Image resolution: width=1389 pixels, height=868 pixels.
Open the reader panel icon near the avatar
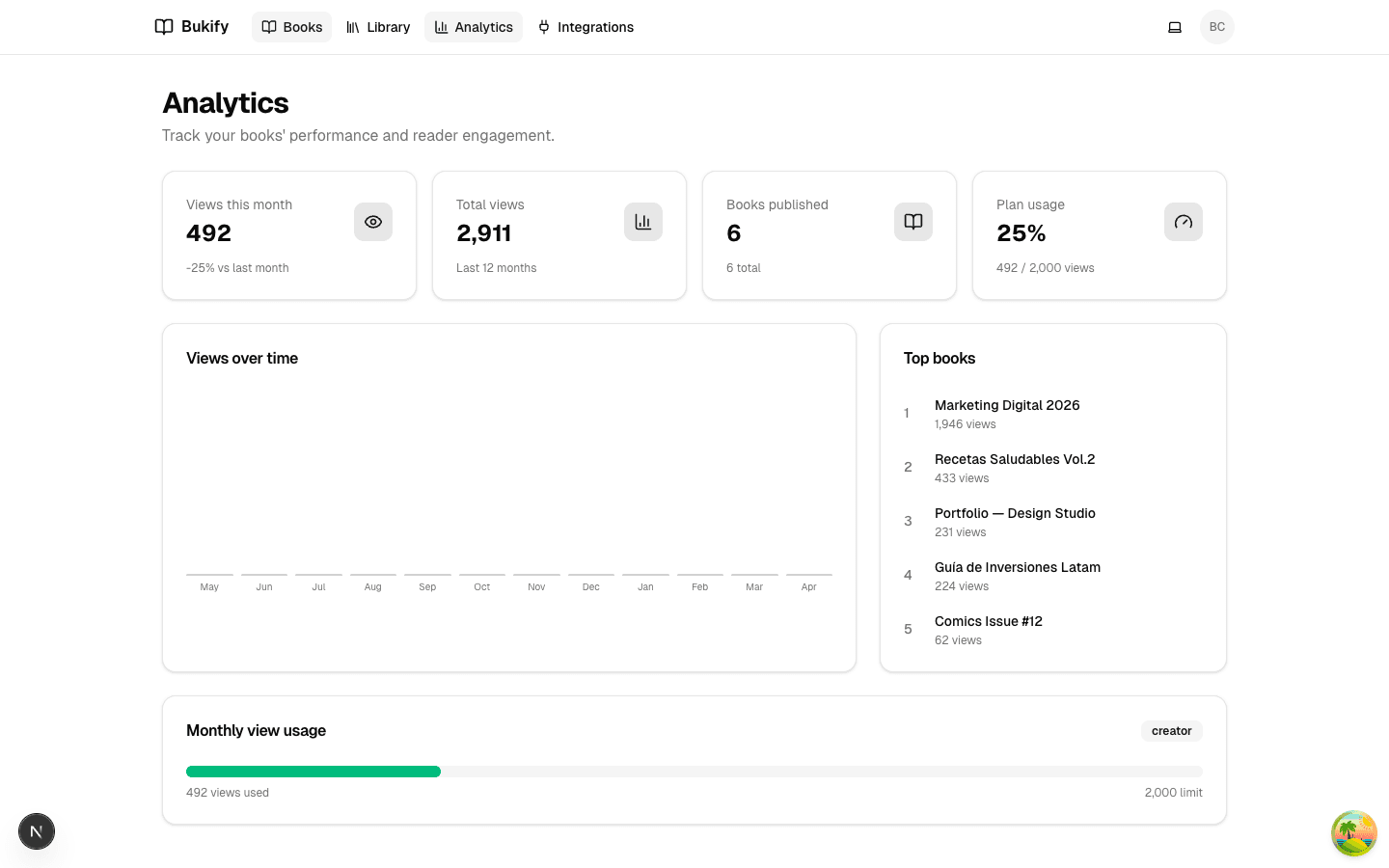click(x=1175, y=27)
